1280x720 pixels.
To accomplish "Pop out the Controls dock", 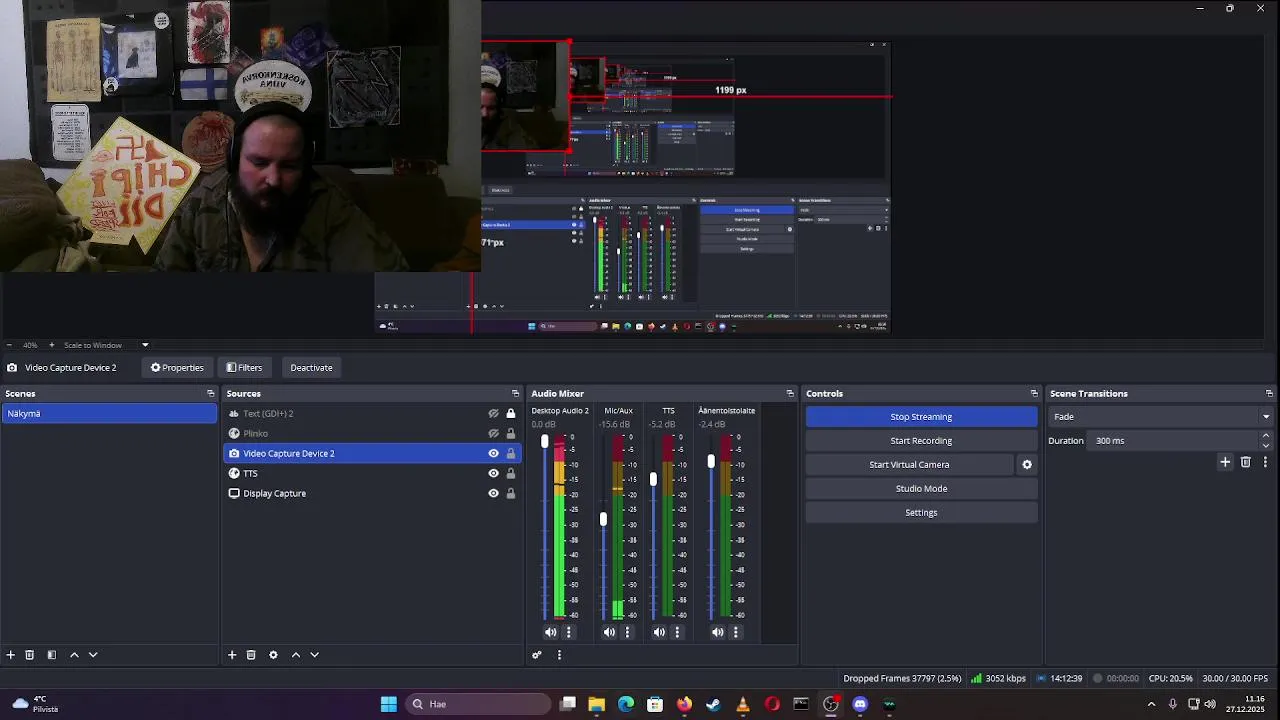I will point(1034,394).
